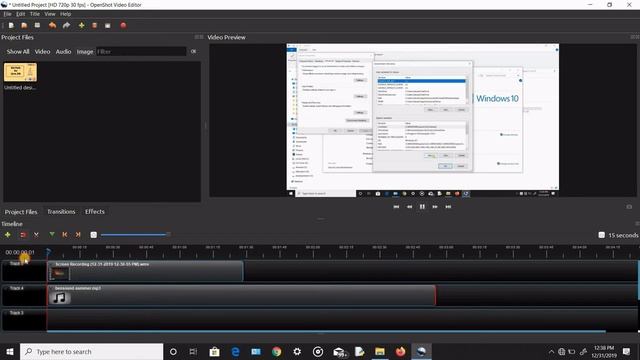The width and height of the screenshot is (640, 360).
Task: Clear the project files filter
Action: point(193,51)
